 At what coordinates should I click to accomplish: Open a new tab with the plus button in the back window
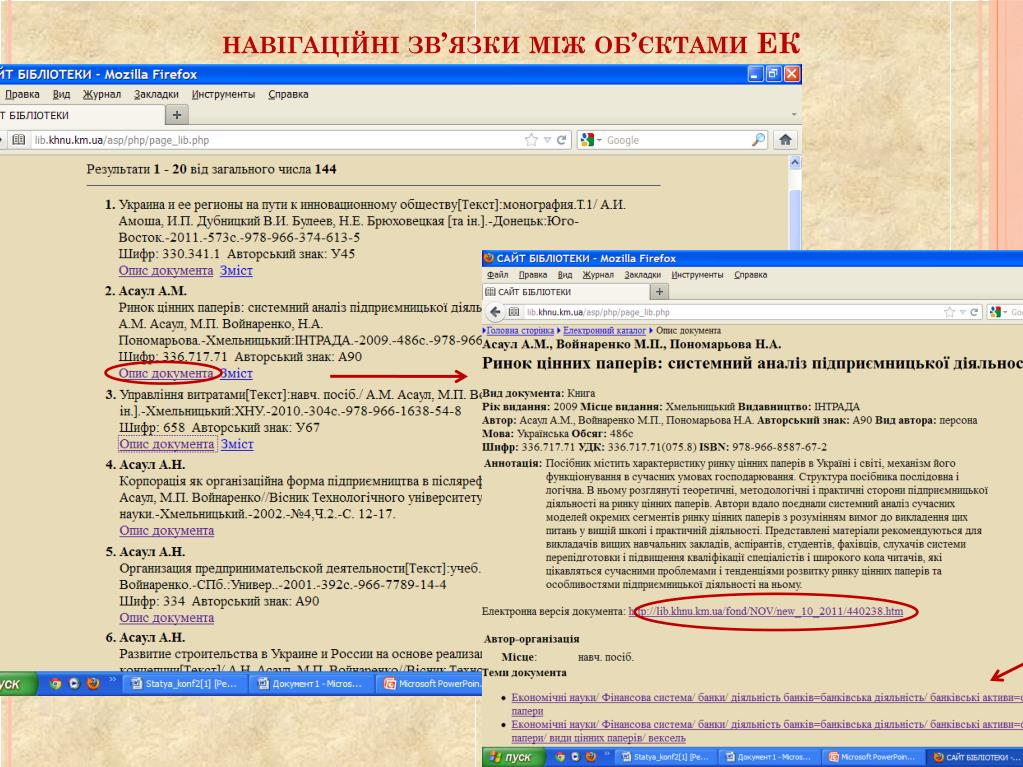tap(176, 115)
